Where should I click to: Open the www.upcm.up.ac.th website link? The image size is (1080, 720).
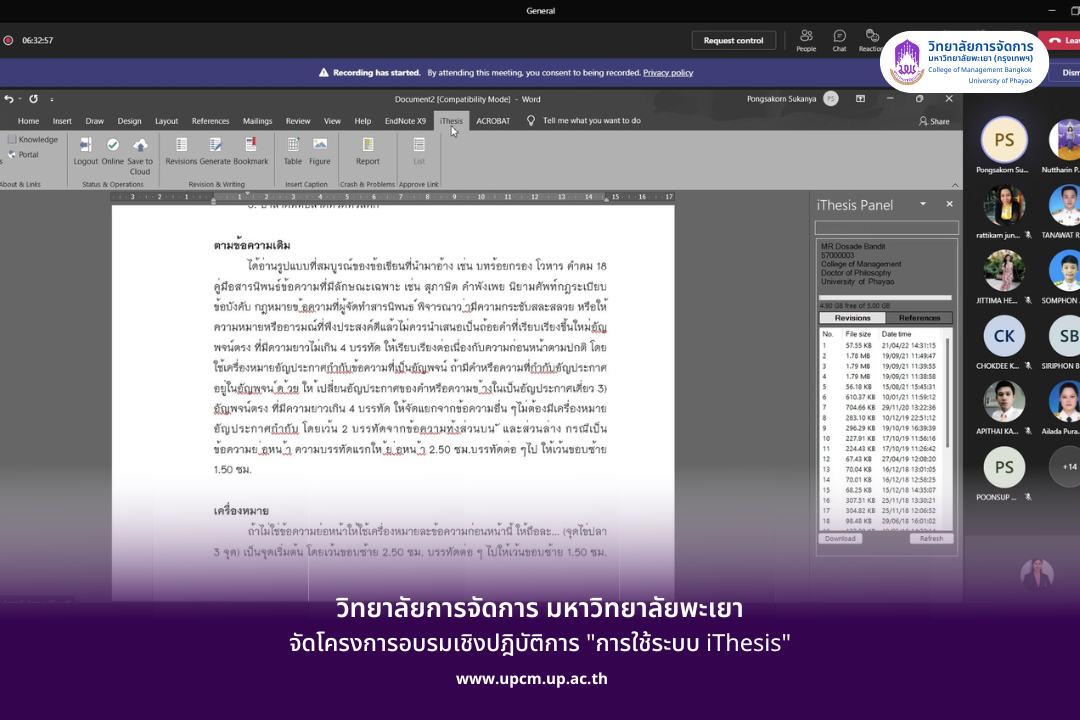point(532,679)
